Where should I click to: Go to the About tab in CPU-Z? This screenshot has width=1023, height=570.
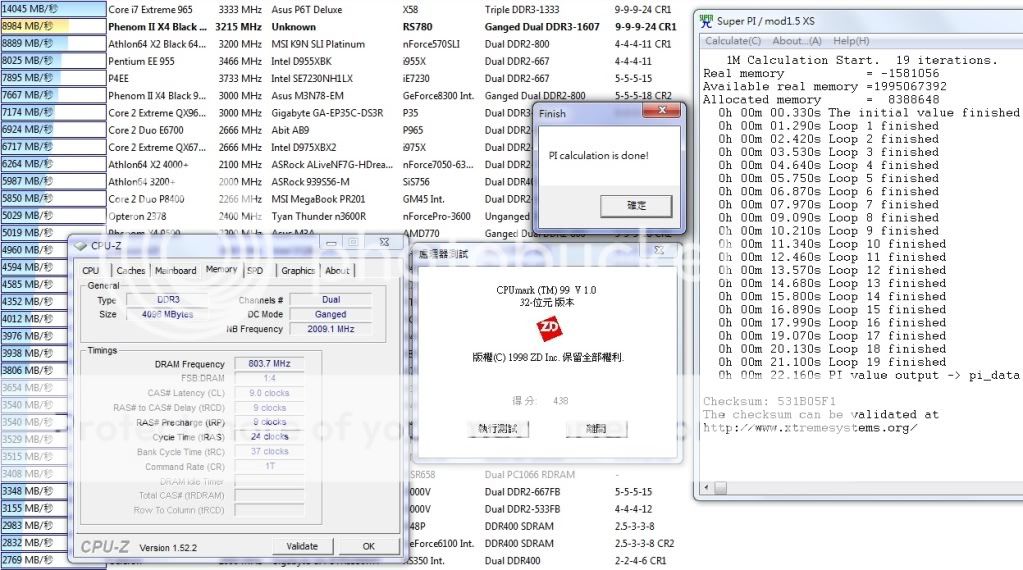[x=337, y=270]
